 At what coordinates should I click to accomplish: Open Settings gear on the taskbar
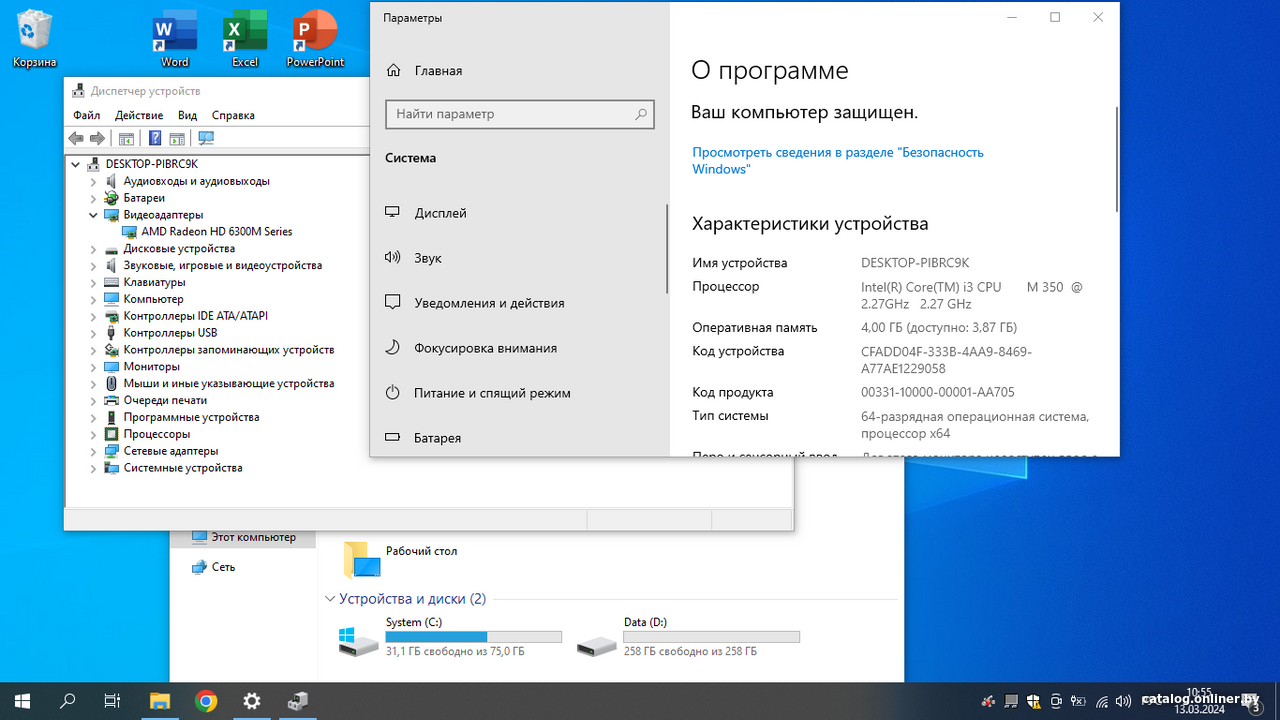pyautogui.click(x=252, y=701)
